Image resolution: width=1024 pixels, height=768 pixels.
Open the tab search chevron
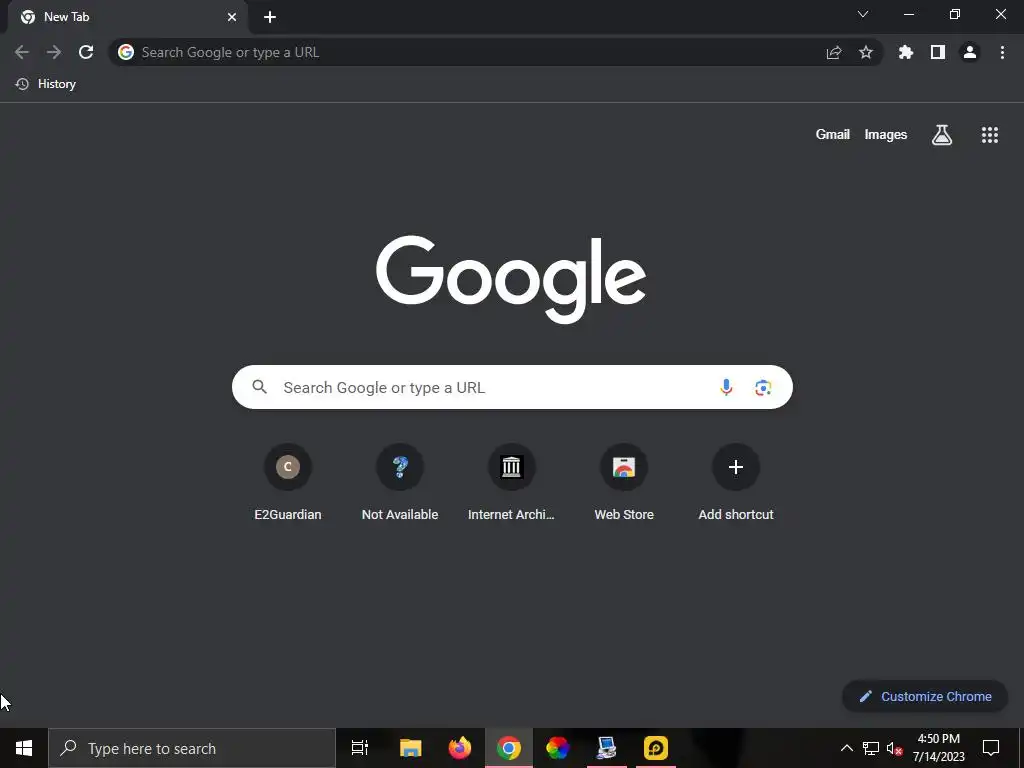coord(863,14)
